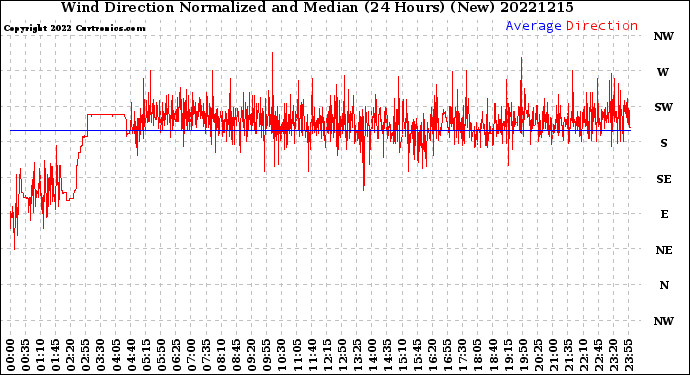
Task: Click the "11:40" time axis label
Action: 312,355
